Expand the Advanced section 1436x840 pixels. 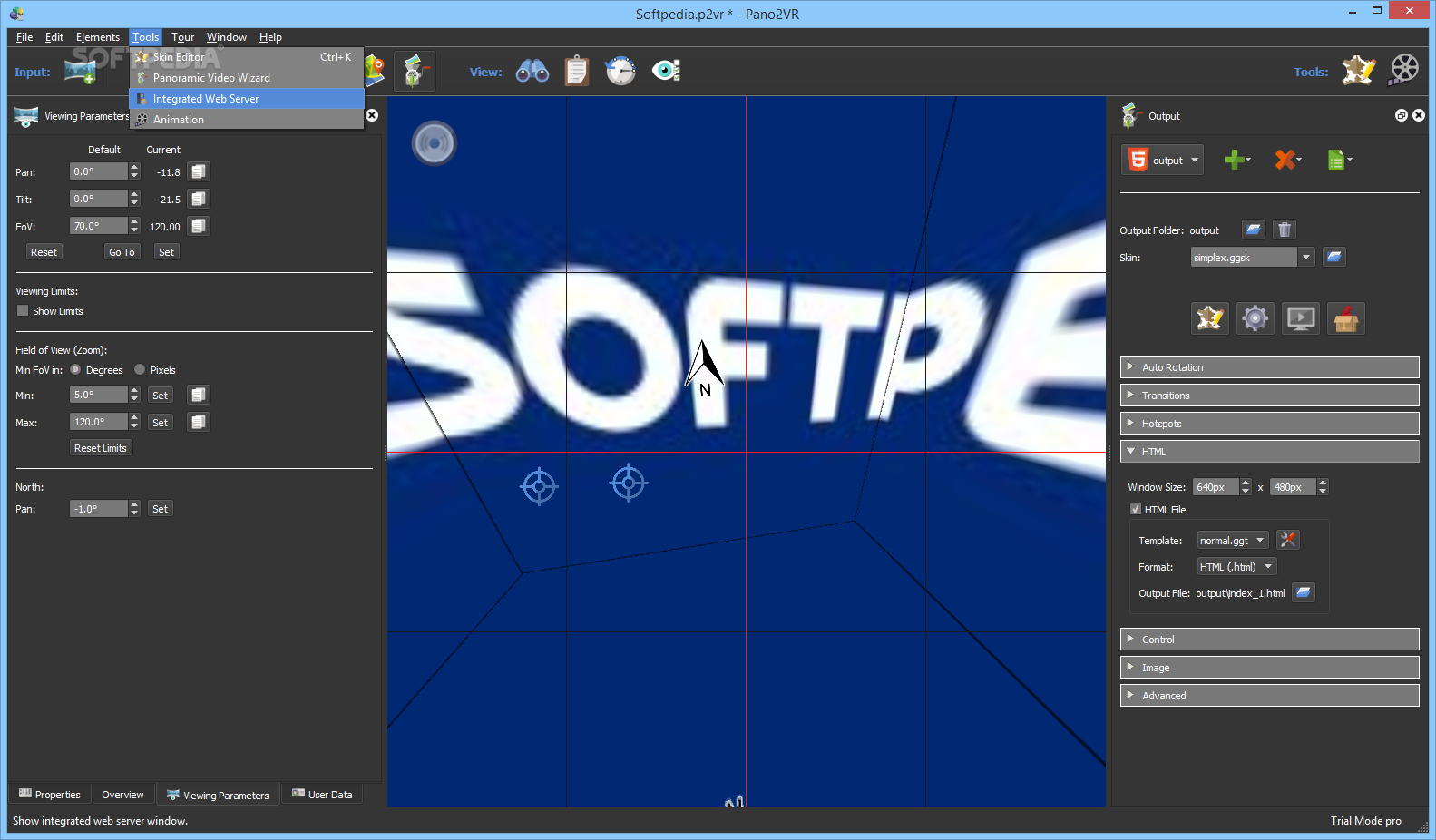click(1269, 695)
